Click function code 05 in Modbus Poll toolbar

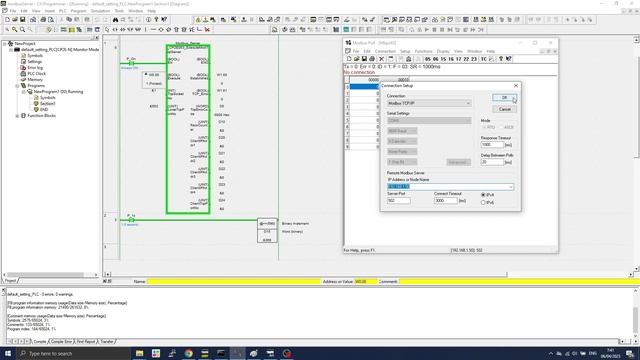(428, 59)
